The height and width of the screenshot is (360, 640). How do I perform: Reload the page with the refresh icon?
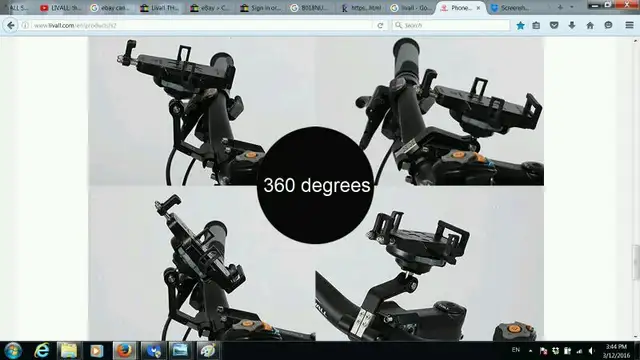[380, 25]
